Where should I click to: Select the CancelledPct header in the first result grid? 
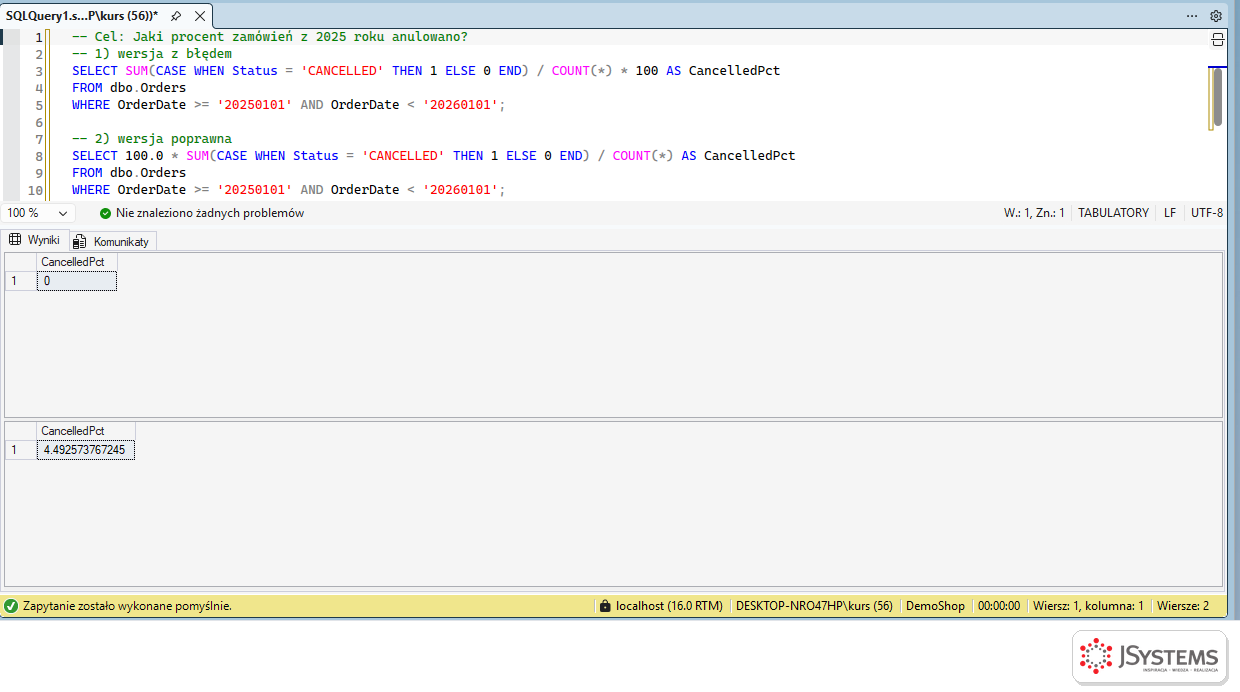click(x=77, y=262)
